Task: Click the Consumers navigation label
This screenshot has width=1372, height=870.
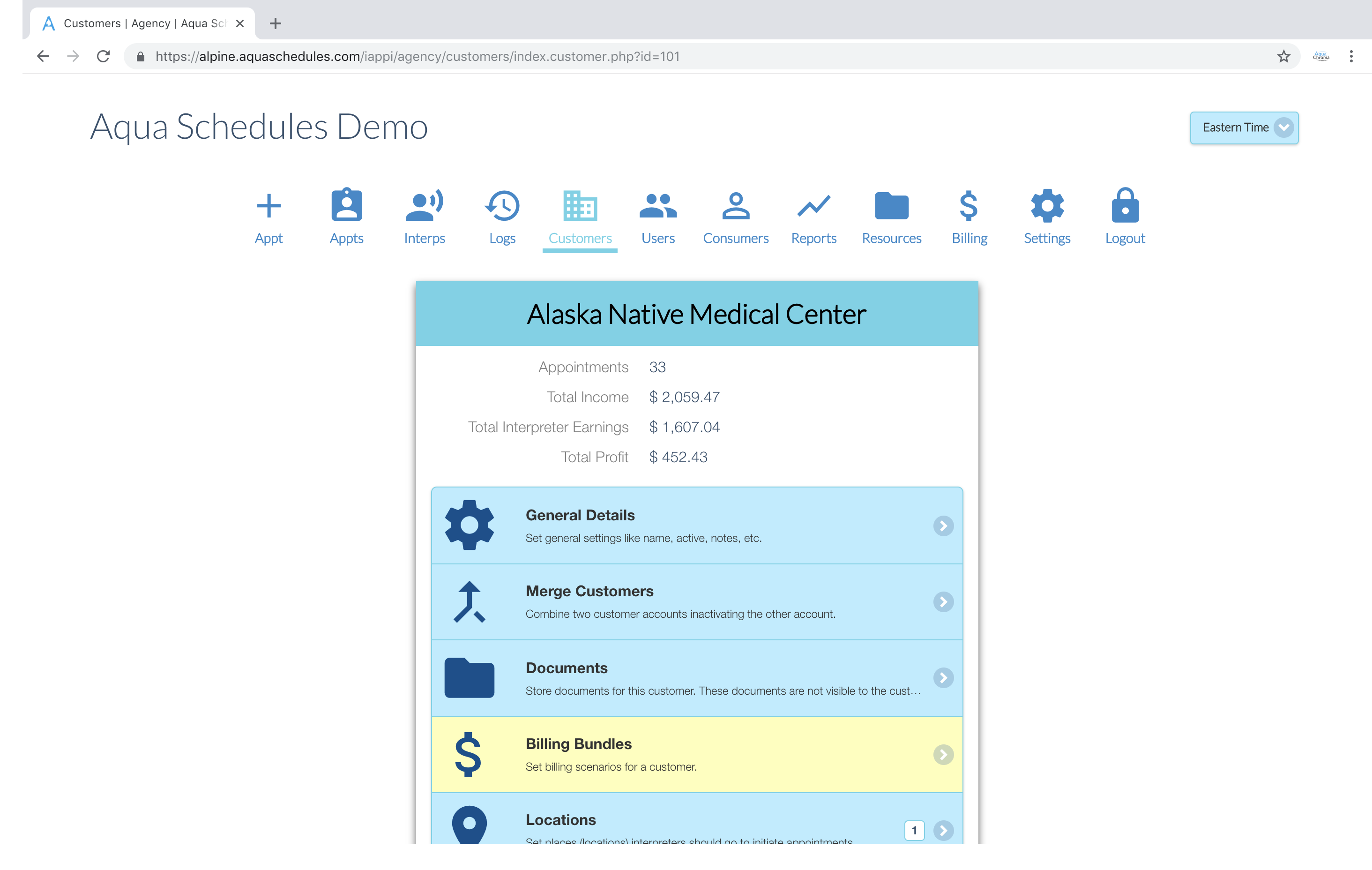Action: pos(736,238)
